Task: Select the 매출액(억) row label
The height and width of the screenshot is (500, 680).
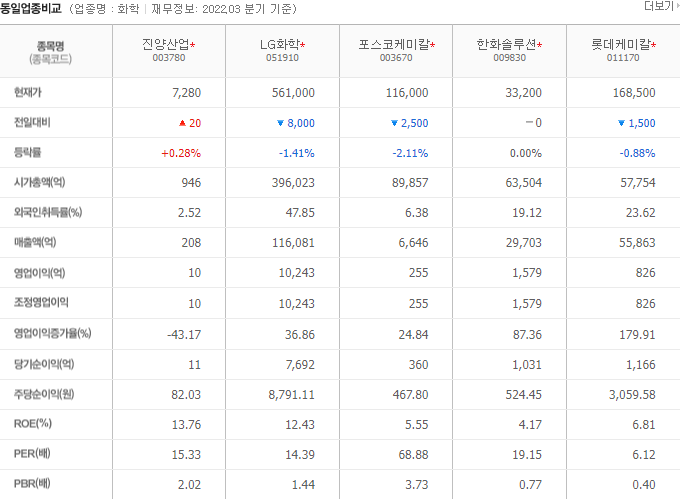Action: click(x=35, y=242)
